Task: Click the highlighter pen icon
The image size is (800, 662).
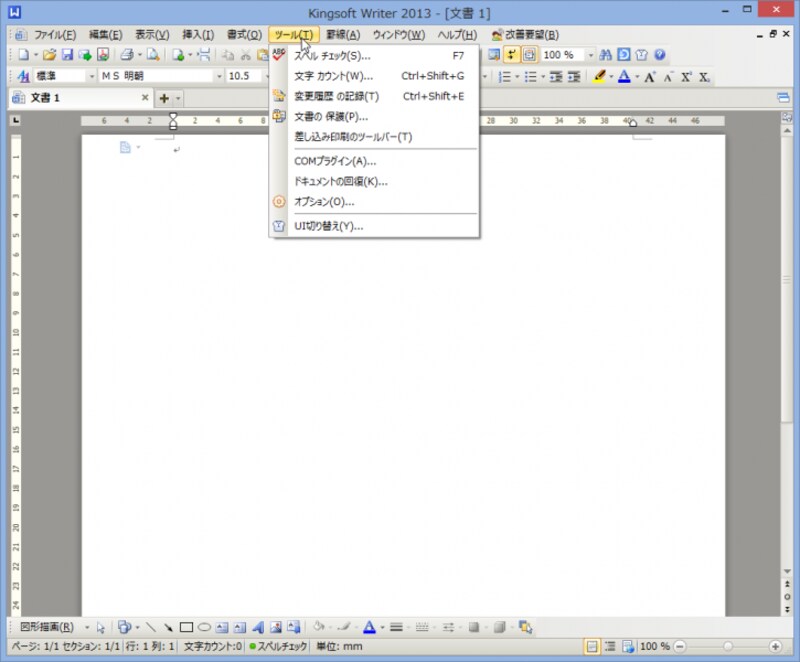Action: (x=599, y=76)
